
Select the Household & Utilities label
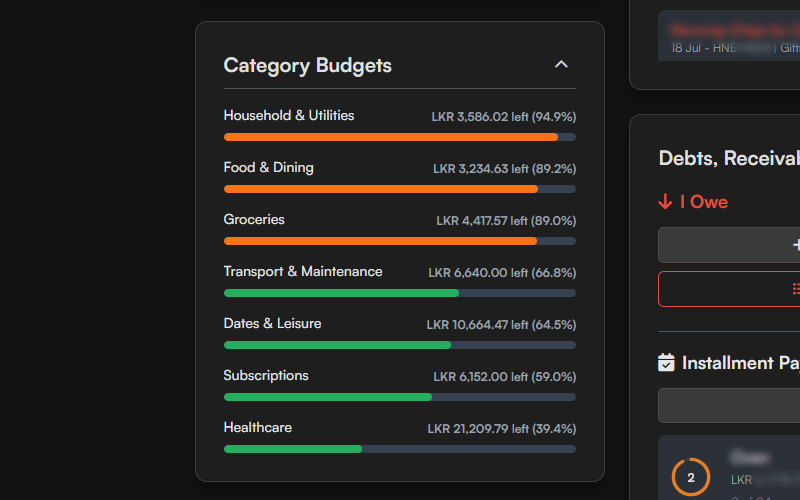pos(289,115)
